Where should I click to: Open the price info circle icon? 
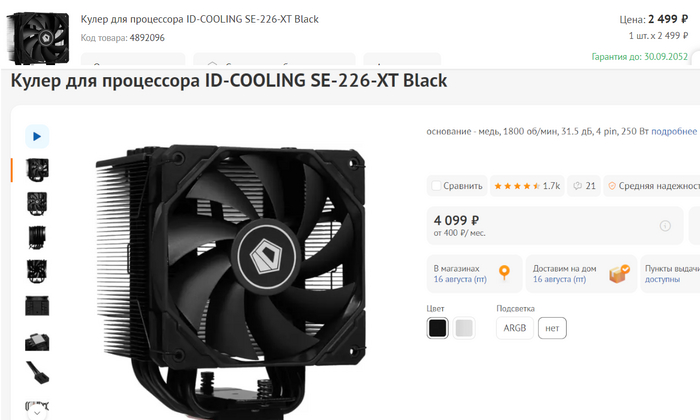[x=665, y=226]
